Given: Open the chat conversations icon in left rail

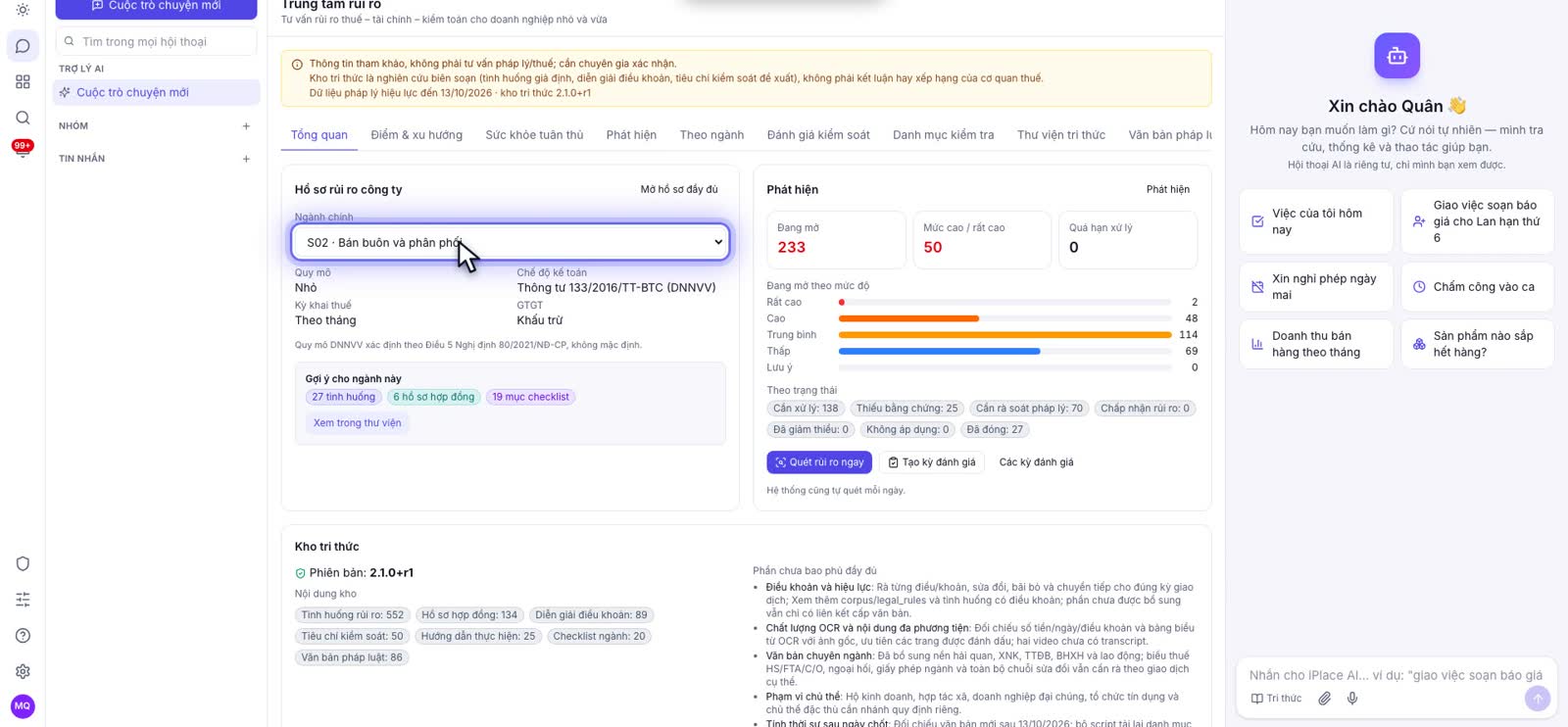Looking at the screenshot, I should click(23, 46).
